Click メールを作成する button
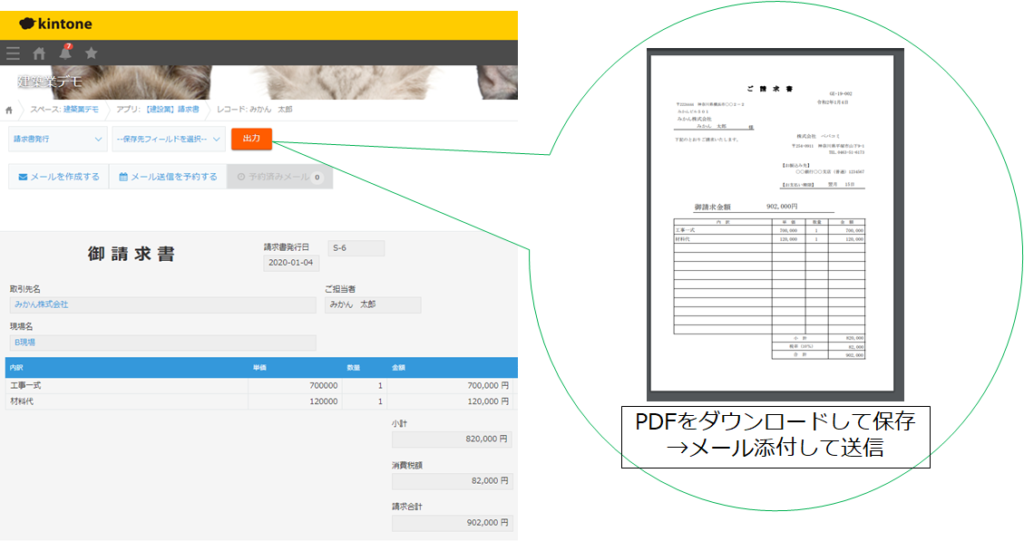This screenshot has height=541, width=1024. click(x=59, y=176)
